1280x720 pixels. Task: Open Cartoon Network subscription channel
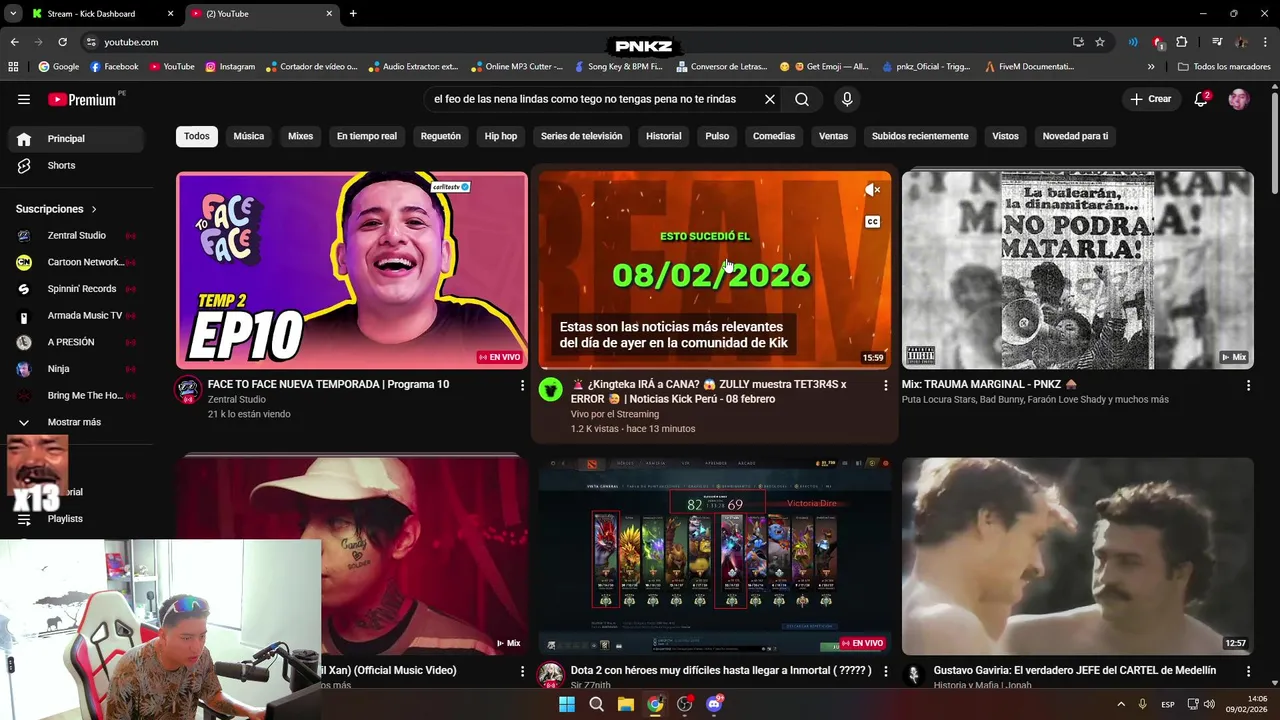(x=78, y=262)
